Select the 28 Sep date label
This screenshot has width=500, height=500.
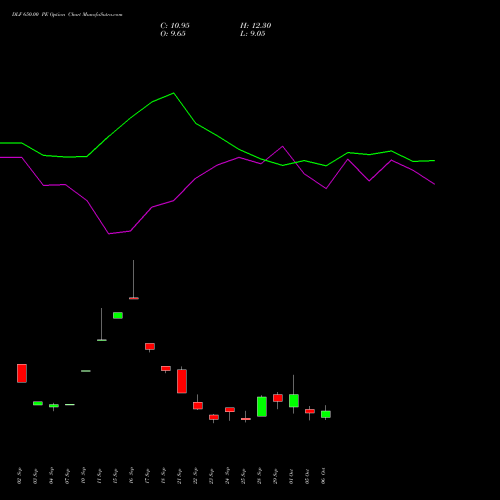(x=259, y=476)
